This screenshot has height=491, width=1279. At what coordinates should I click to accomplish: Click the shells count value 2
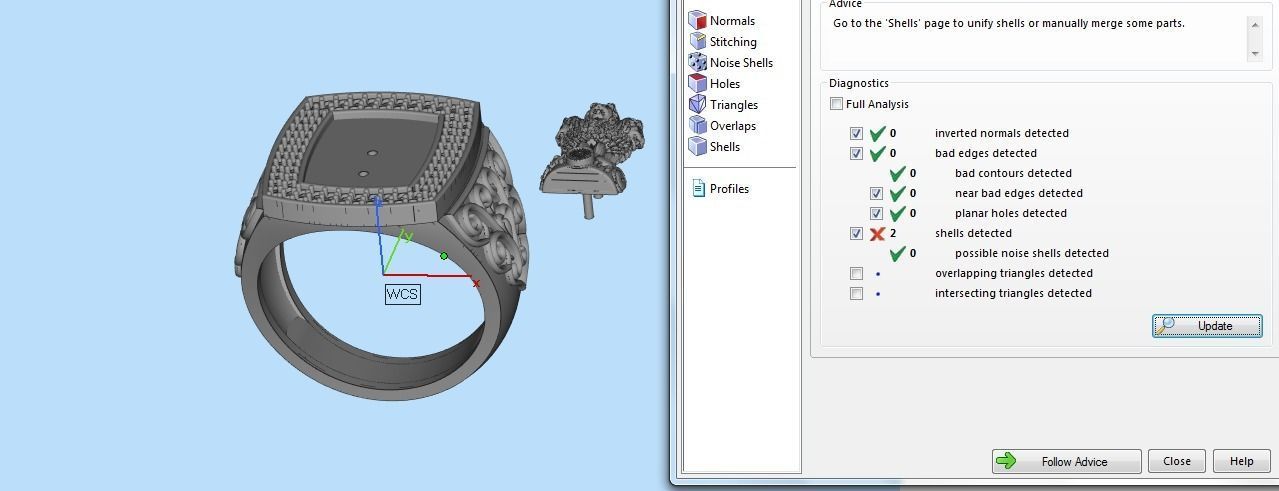click(893, 233)
